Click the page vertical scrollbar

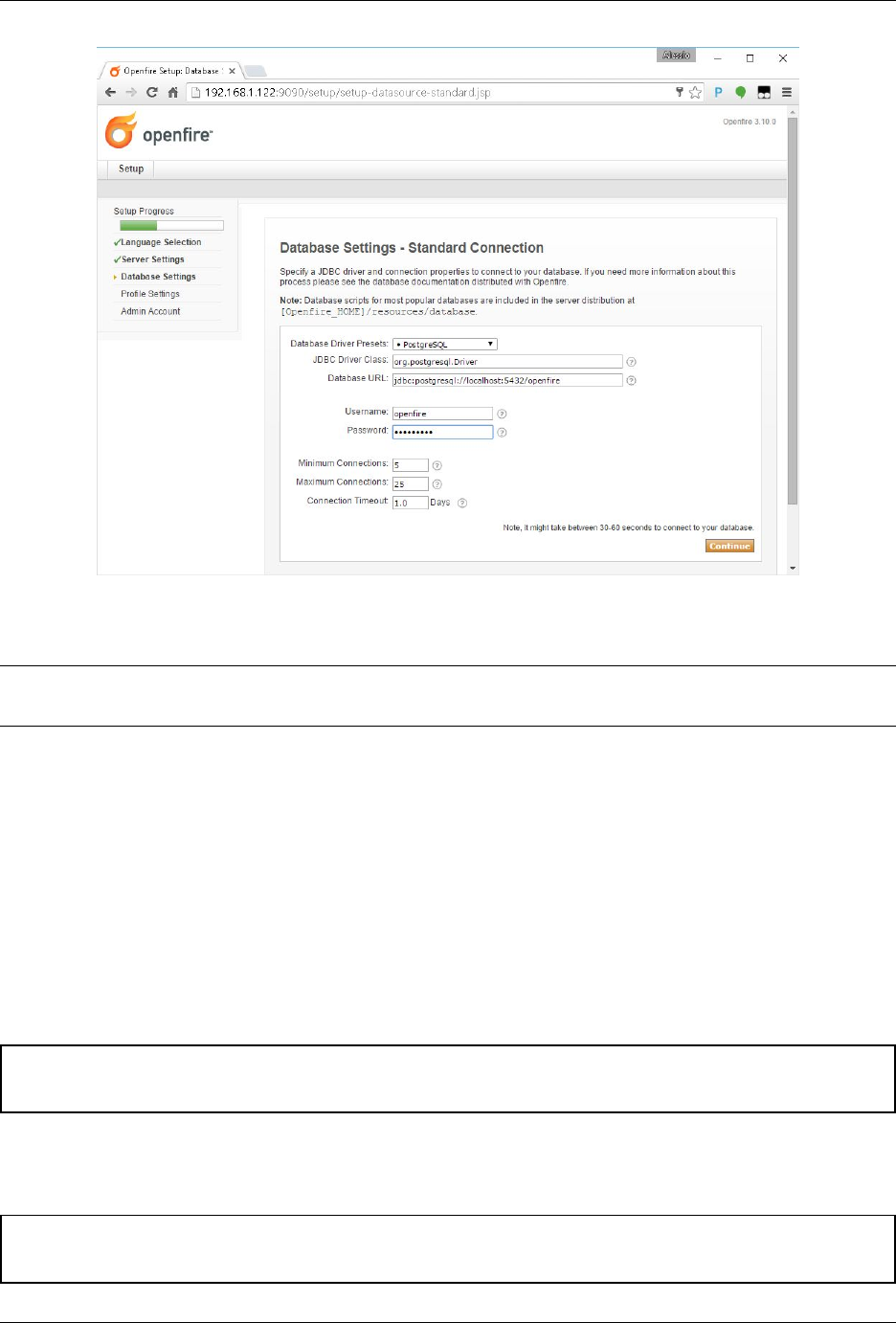pos(792,311)
